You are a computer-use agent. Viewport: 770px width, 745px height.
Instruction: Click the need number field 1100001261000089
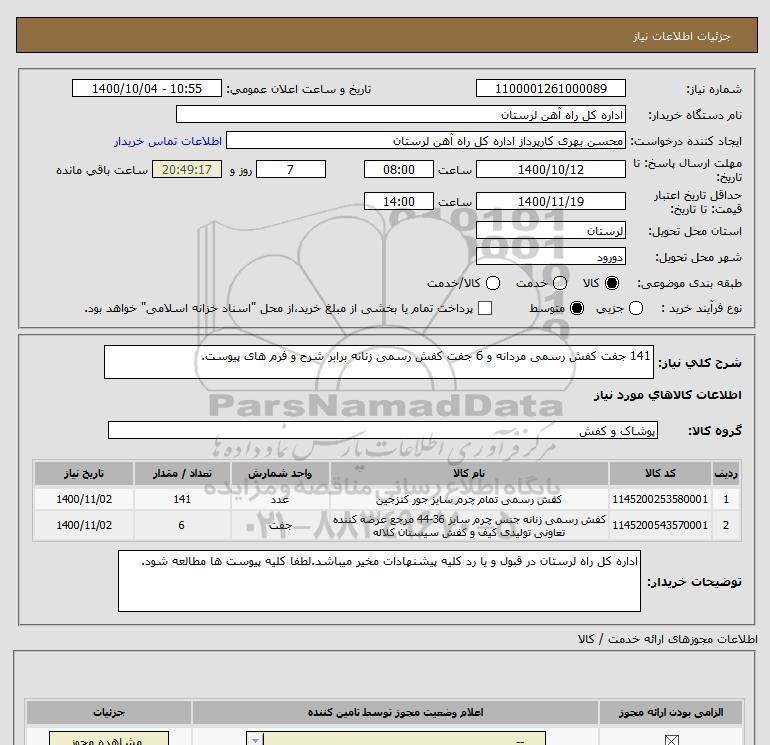(x=550, y=88)
